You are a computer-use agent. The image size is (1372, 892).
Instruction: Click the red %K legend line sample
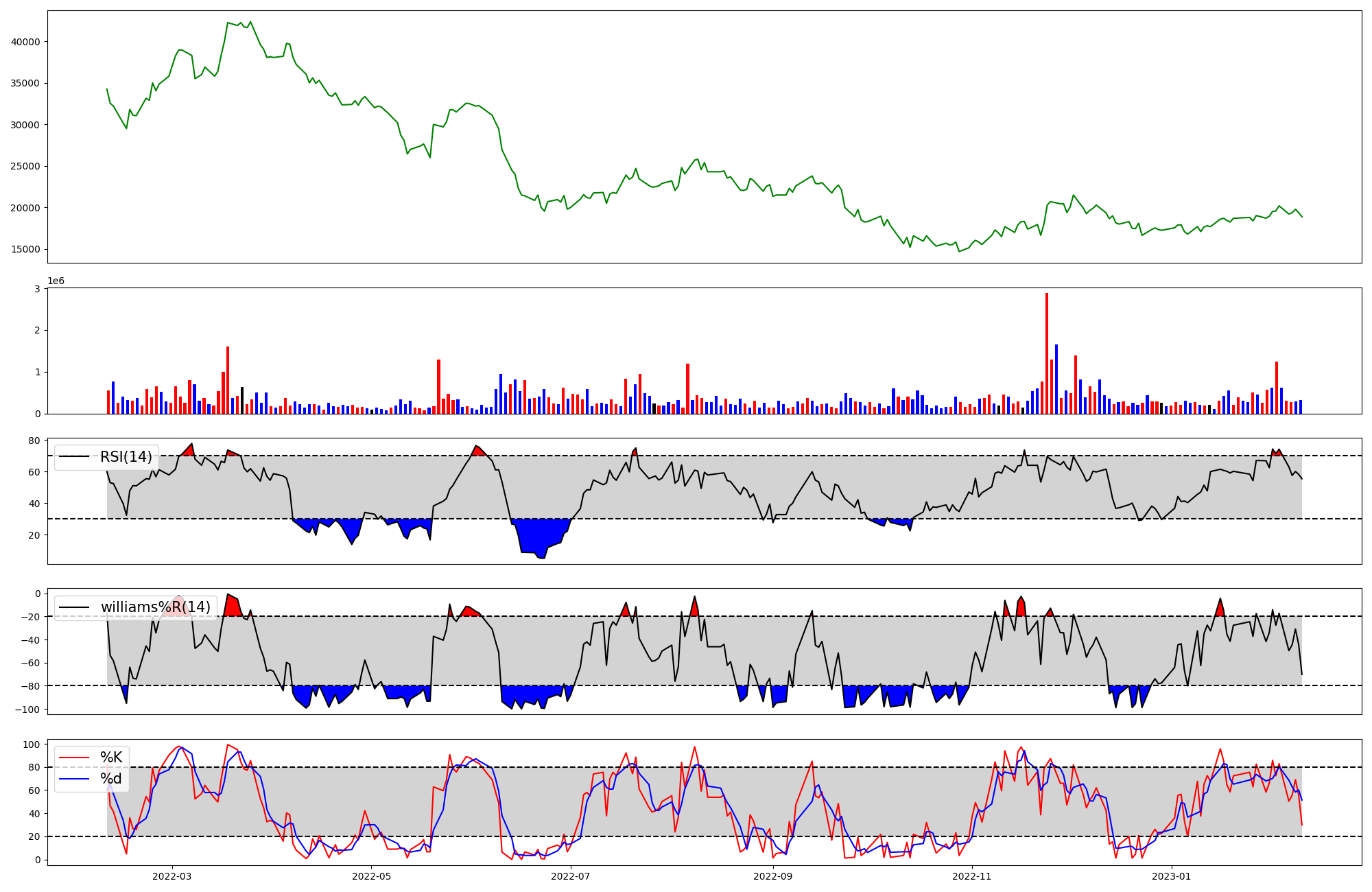pos(75,758)
